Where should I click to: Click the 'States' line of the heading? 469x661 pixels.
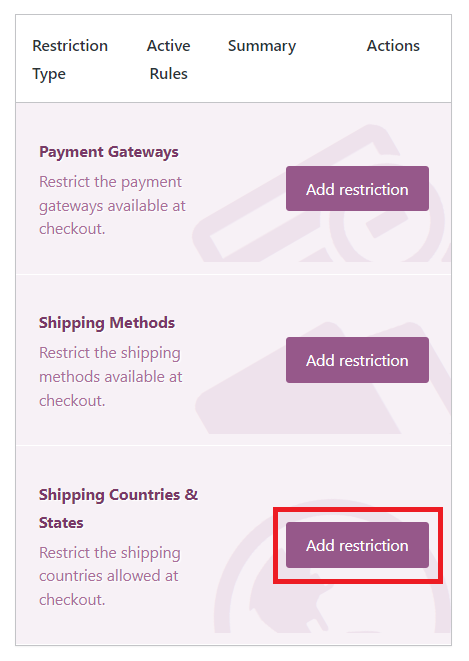coord(61,523)
